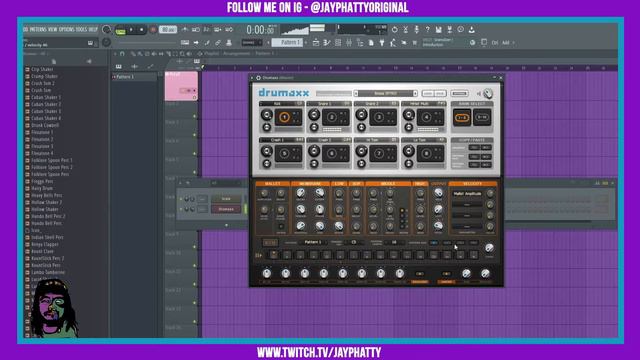The height and width of the screenshot is (360, 640).
Task: Click Kick pad large level knob
Action: 267,115
